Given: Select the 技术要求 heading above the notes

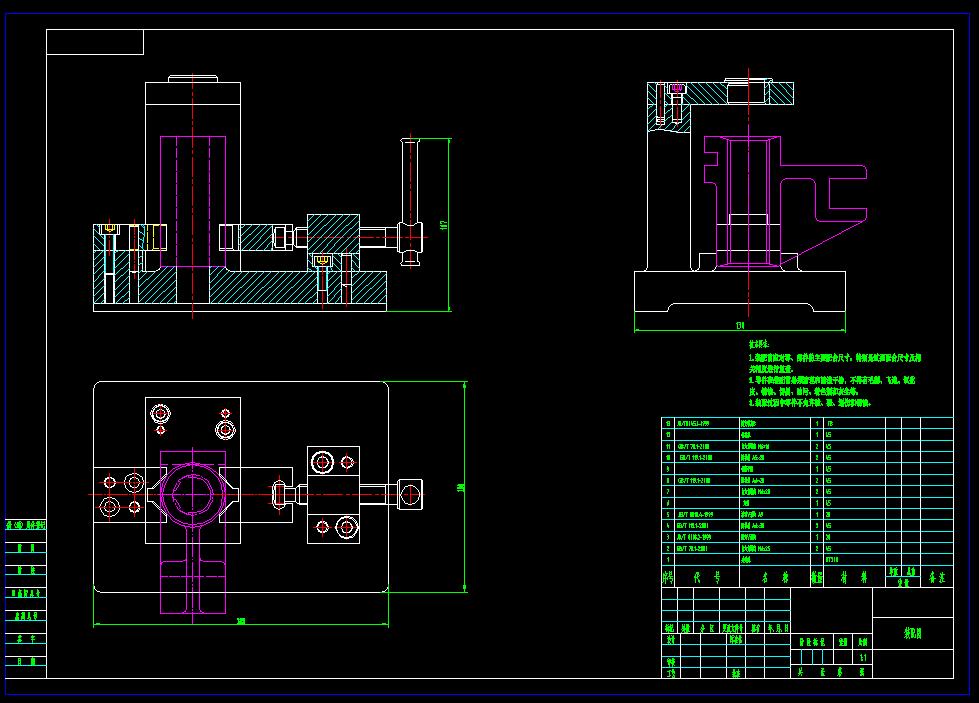Looking at the screenshot, I should click(759, 344).
